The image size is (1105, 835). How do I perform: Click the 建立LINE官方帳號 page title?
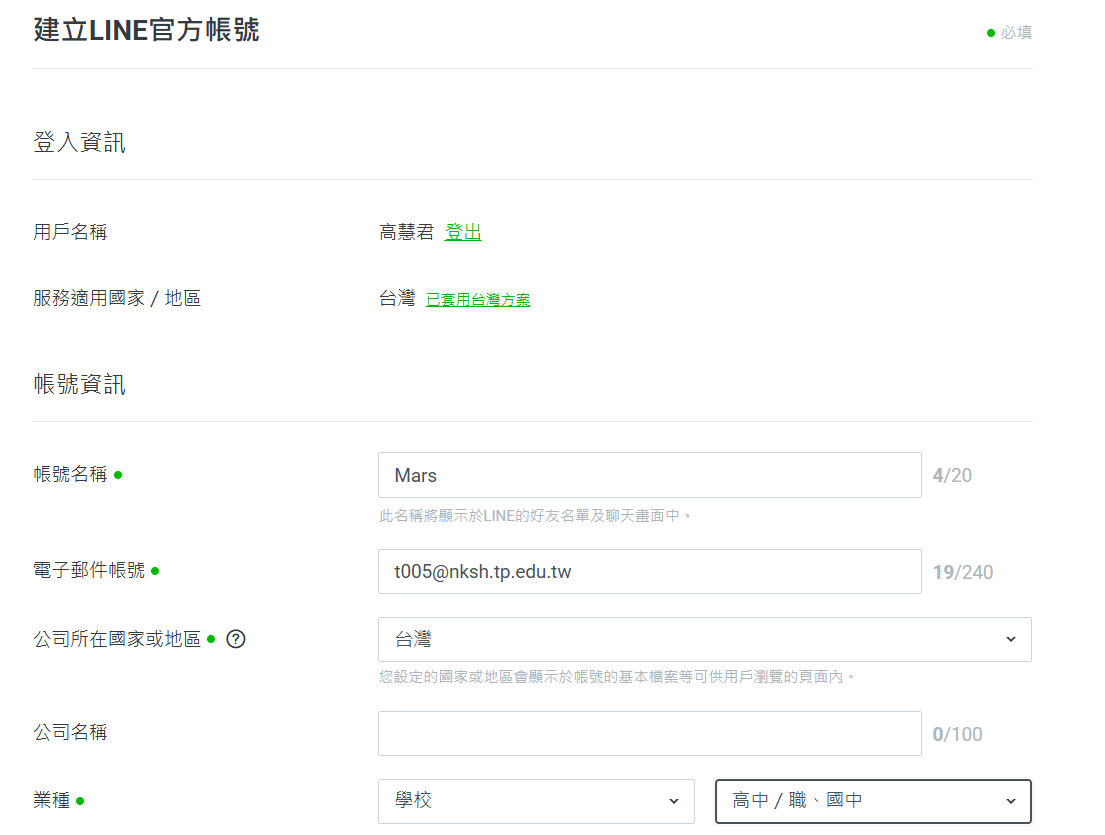coord(146,31)
